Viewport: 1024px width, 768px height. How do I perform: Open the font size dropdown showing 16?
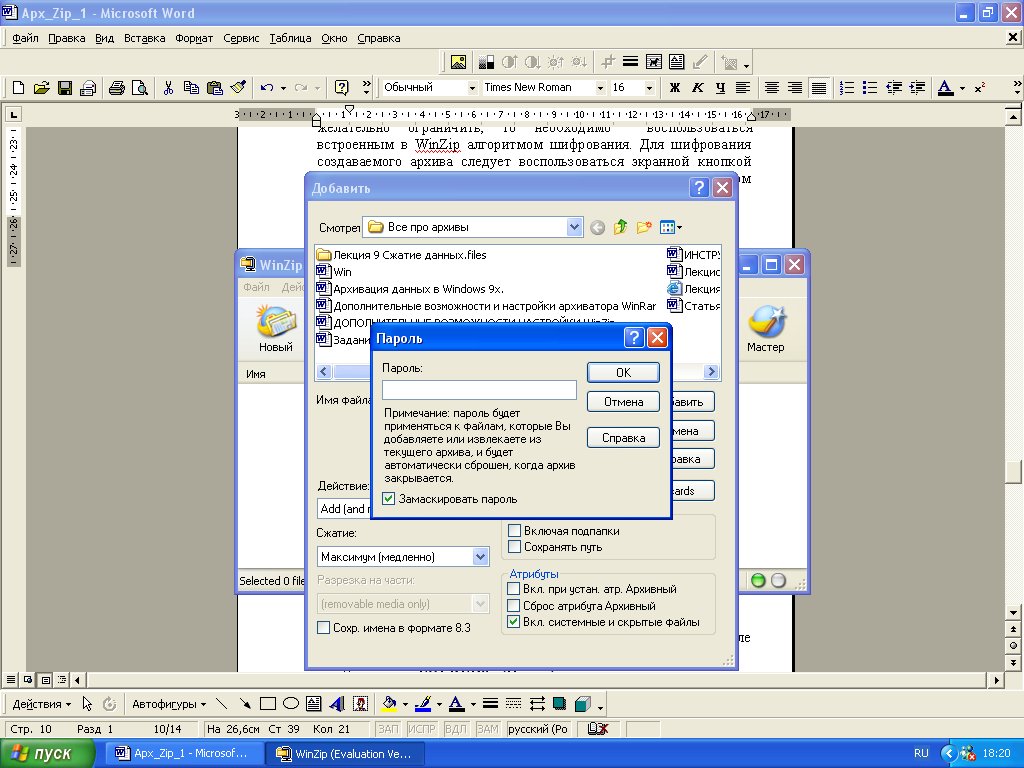(649, 88)
